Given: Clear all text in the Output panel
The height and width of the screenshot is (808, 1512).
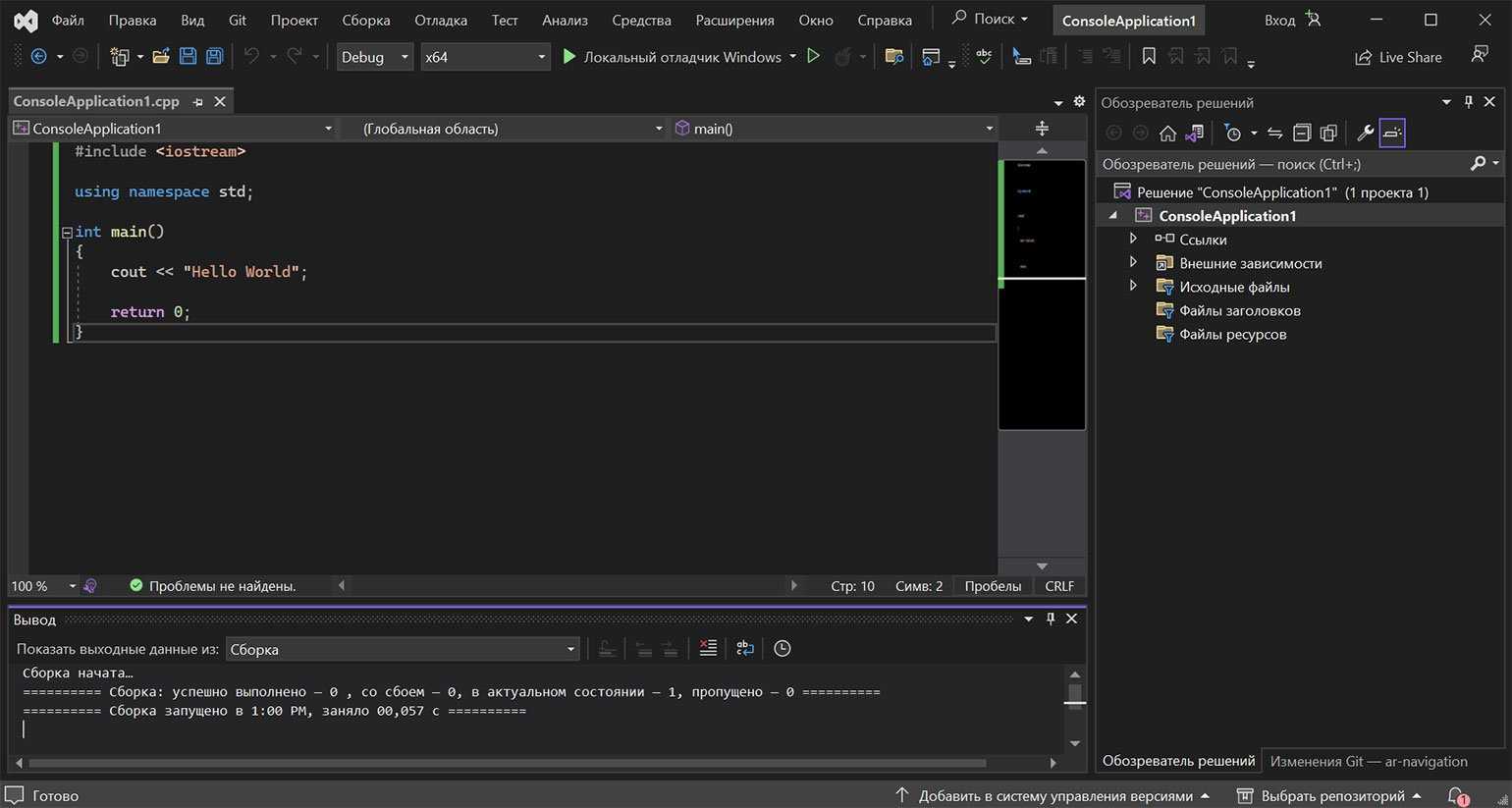Looking at the screenshot, I should tap(708, 648).
